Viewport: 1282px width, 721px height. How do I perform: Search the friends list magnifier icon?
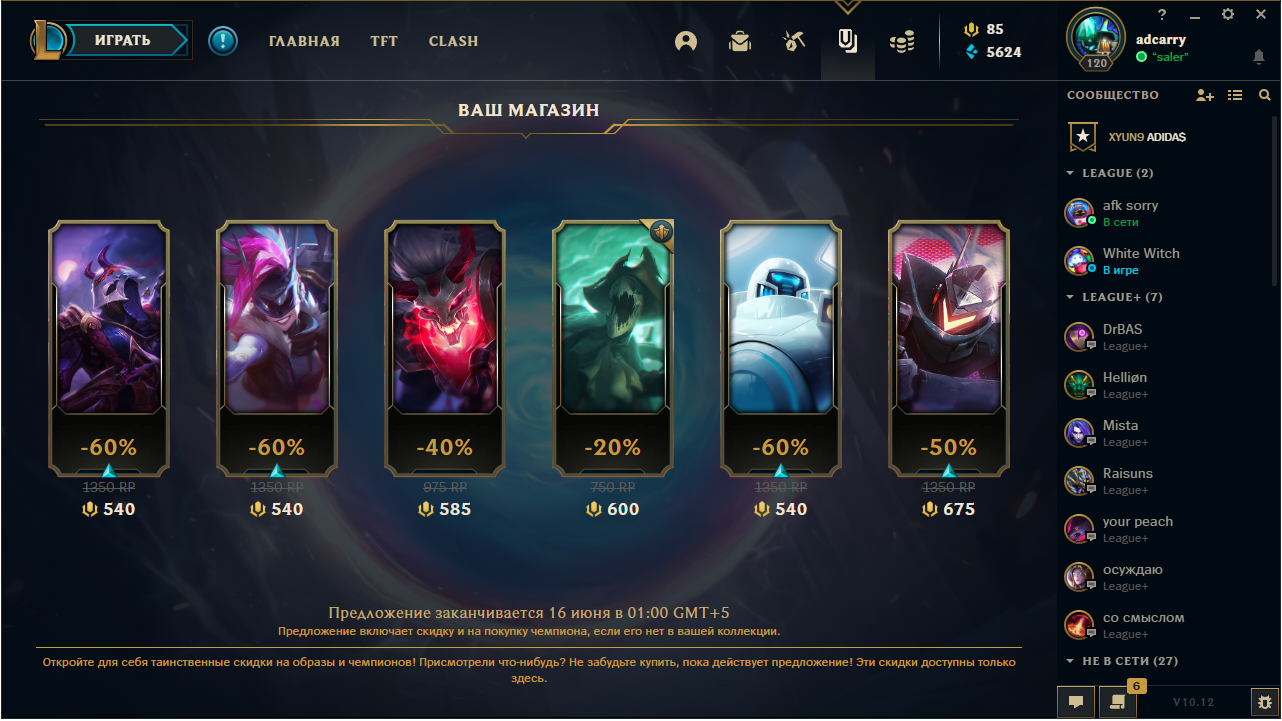click(1265, 95)
